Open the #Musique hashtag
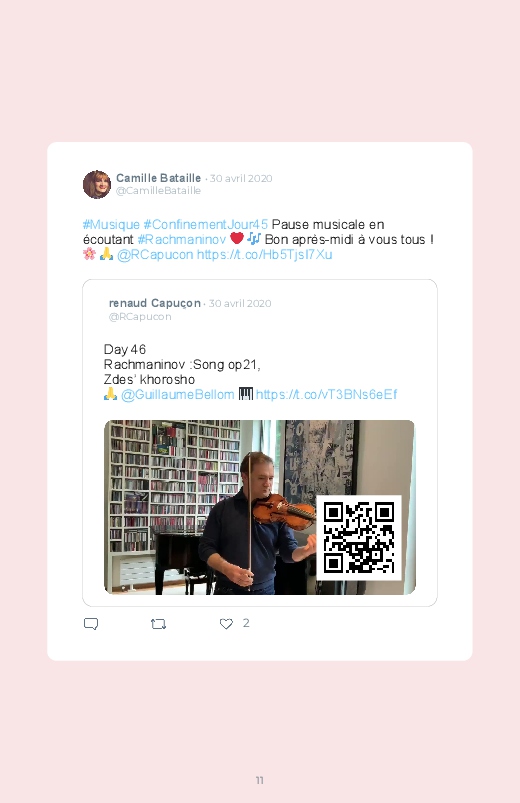Viewport: 520px width, 803px height. coord(111,224)
